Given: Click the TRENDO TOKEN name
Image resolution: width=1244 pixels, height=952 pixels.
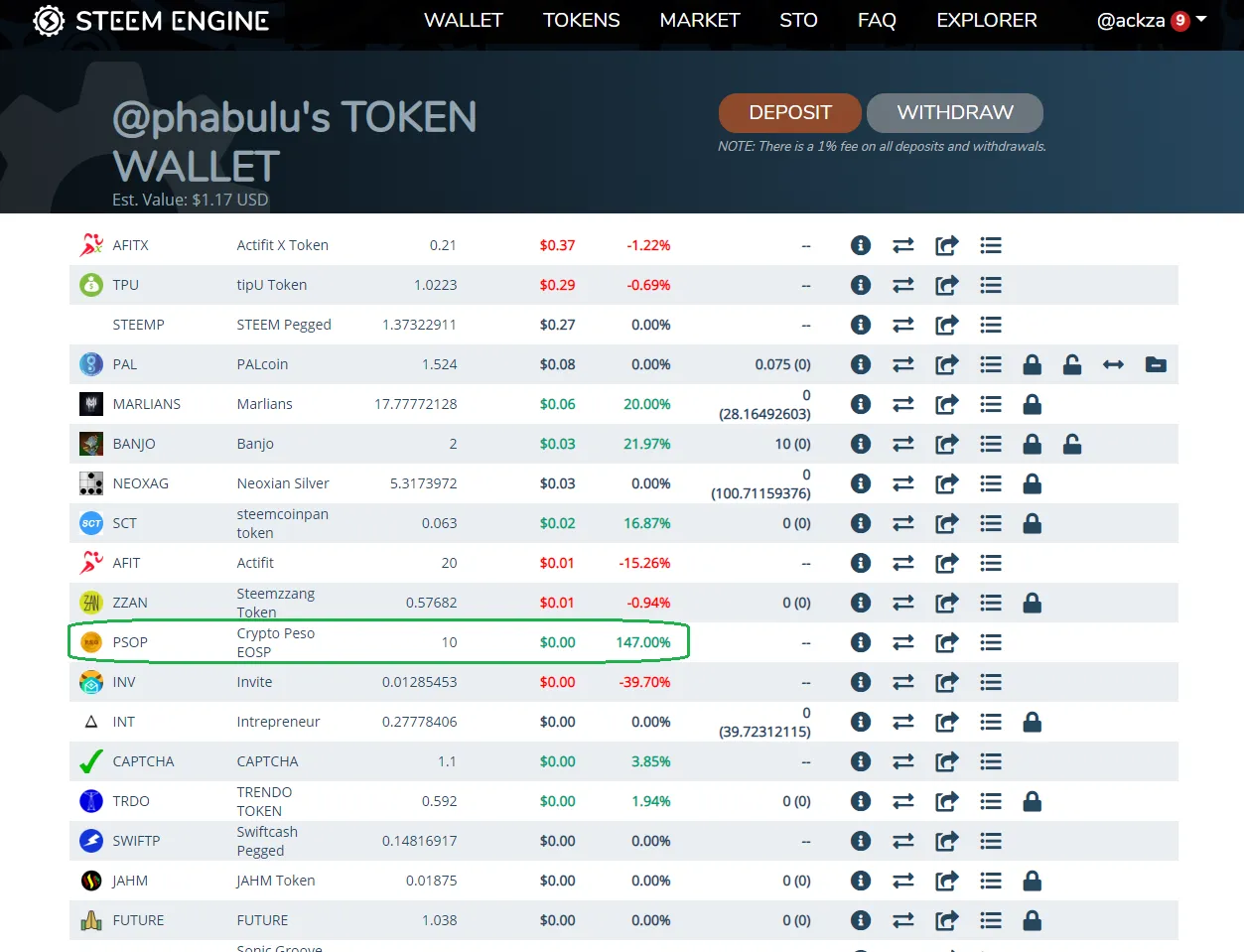Looking at the screenshot, I should [264, 801].
